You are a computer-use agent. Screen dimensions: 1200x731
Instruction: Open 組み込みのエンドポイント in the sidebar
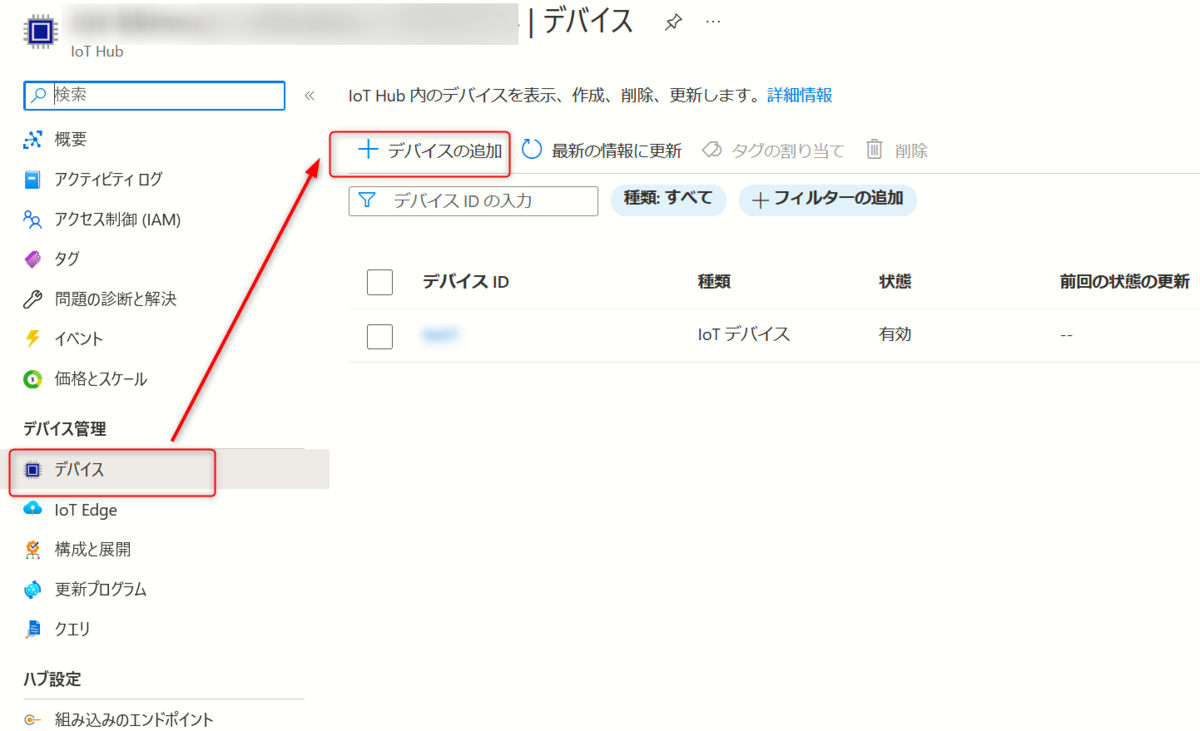[x=134, y=719]
